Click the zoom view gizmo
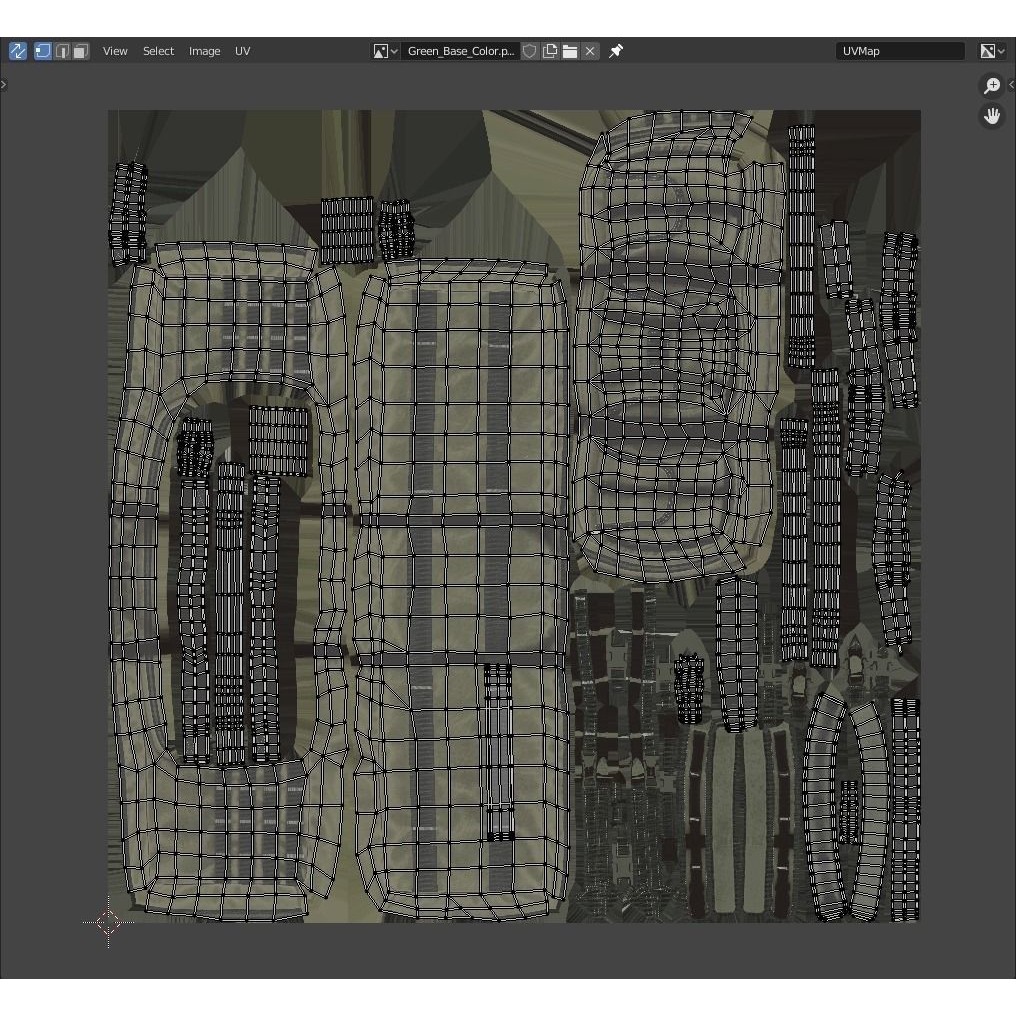The image size is (1016, 1016). 991,86
